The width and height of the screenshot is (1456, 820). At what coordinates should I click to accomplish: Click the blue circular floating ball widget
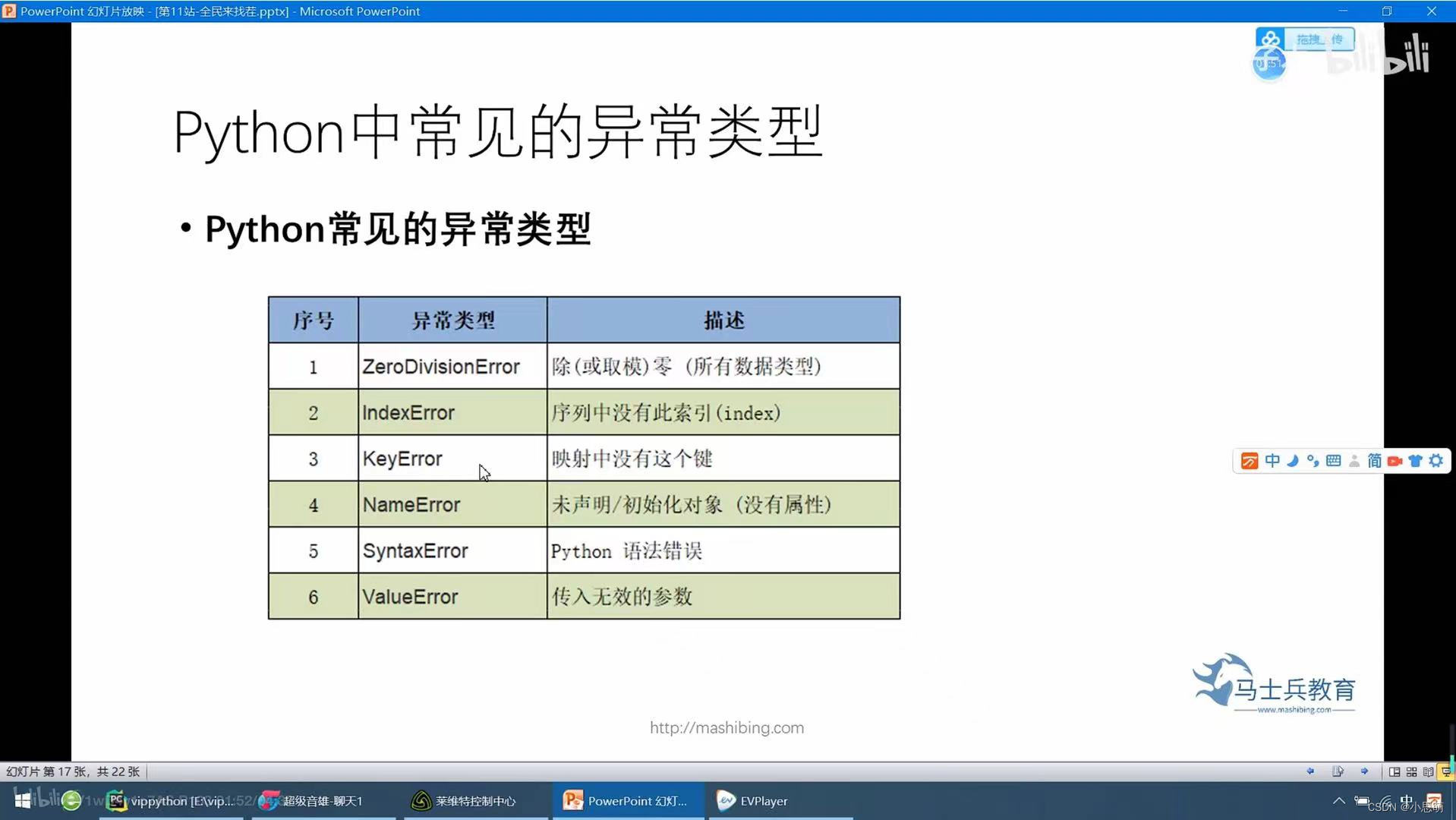pyautogui.click(x=1268, y=64)
